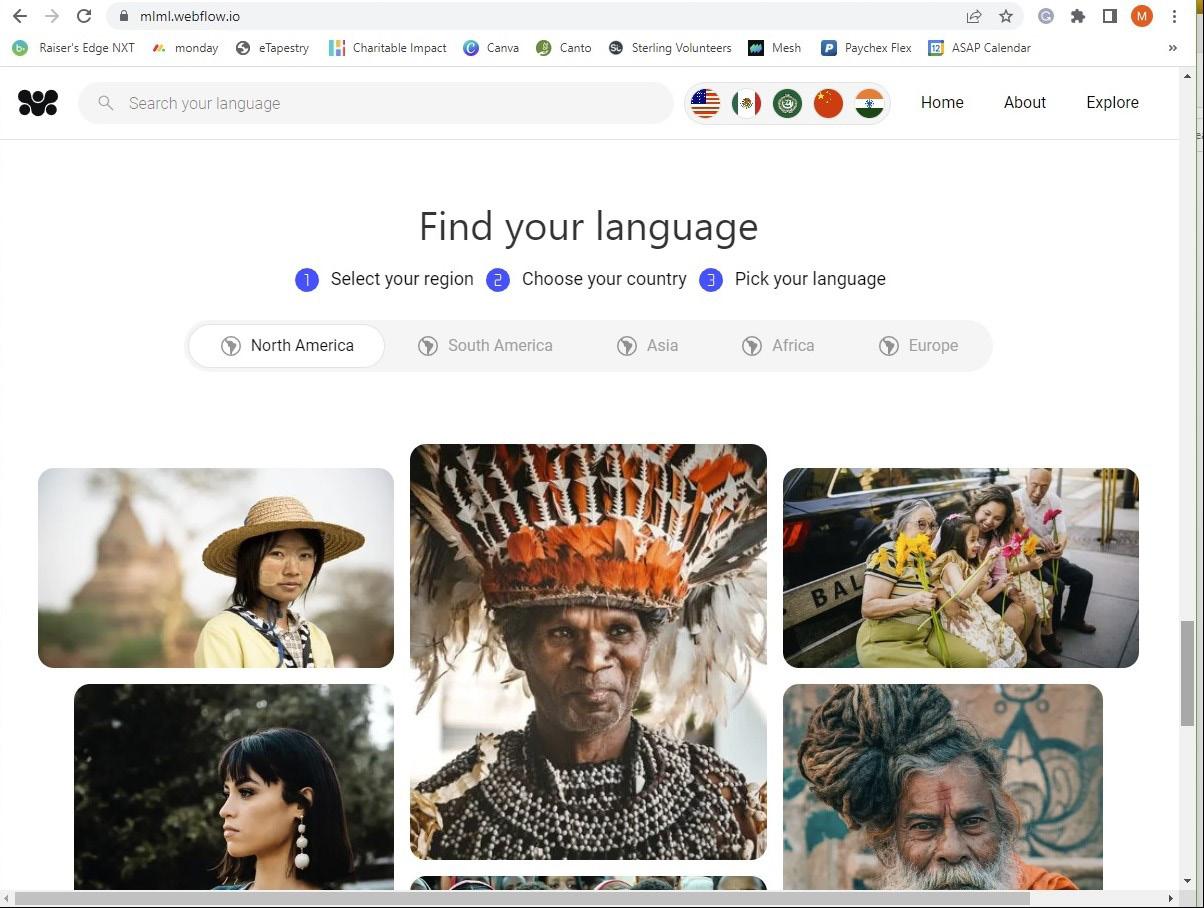The image size is (1204, 908).
Task: Open Raiser's Edge NXT bookmark
Action: pos(73,47)
